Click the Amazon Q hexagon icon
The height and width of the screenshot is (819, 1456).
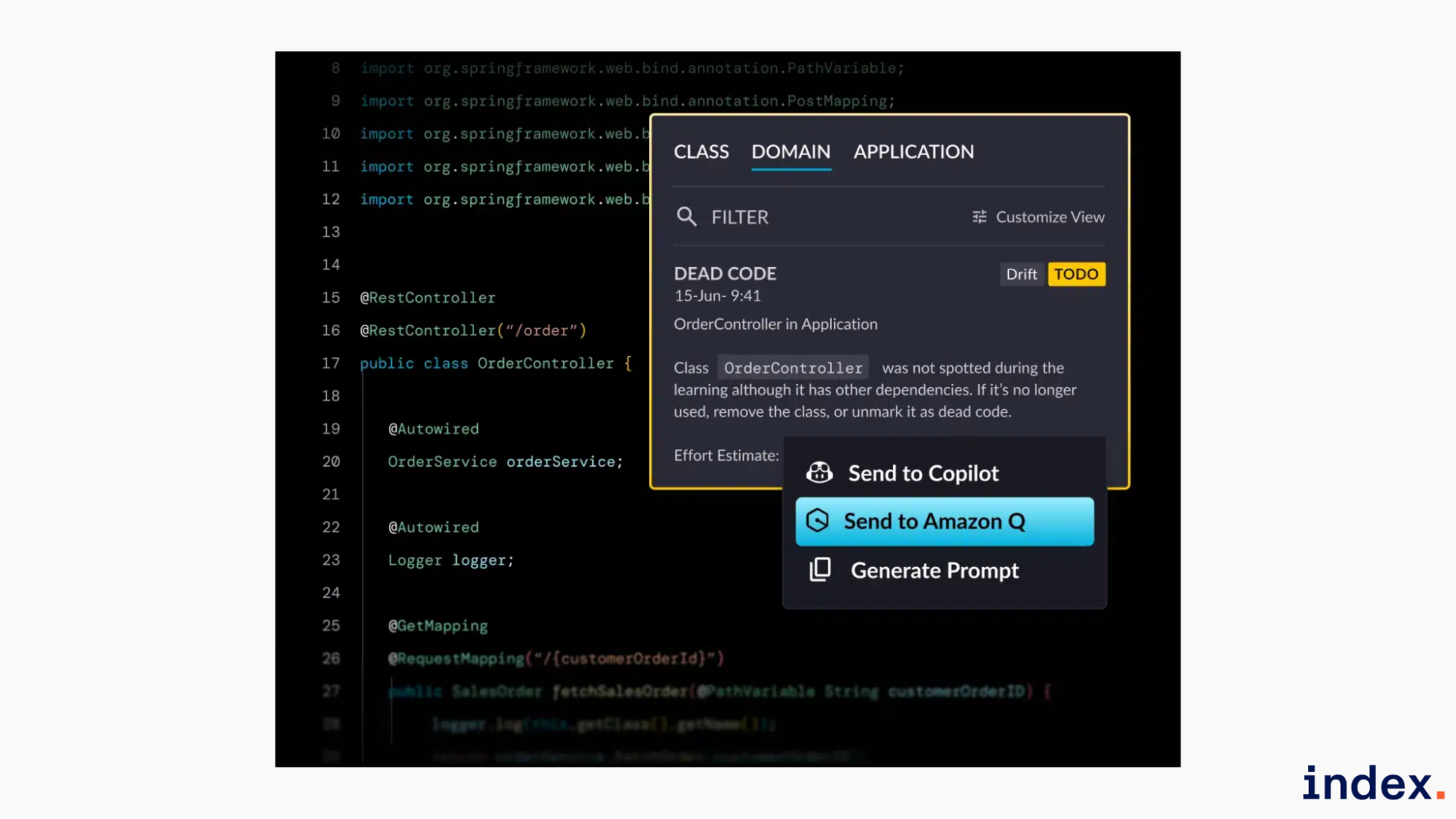tap(817, 521)
